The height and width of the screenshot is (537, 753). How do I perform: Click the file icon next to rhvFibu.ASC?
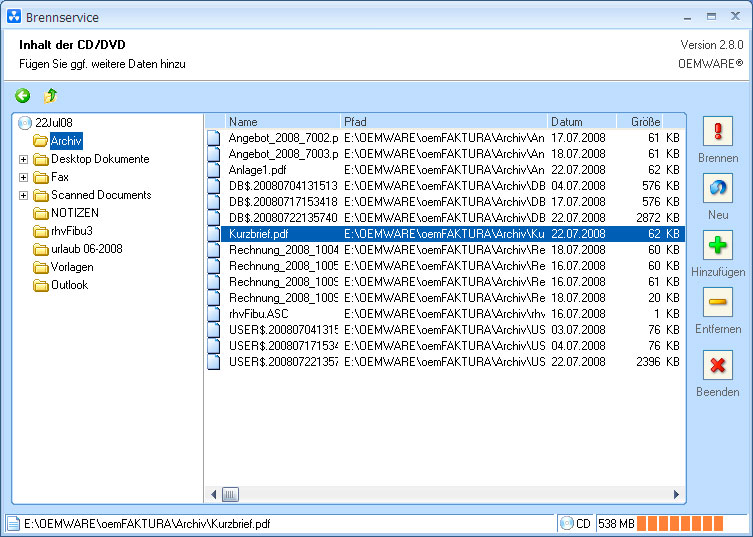click(x=214, y=314)
